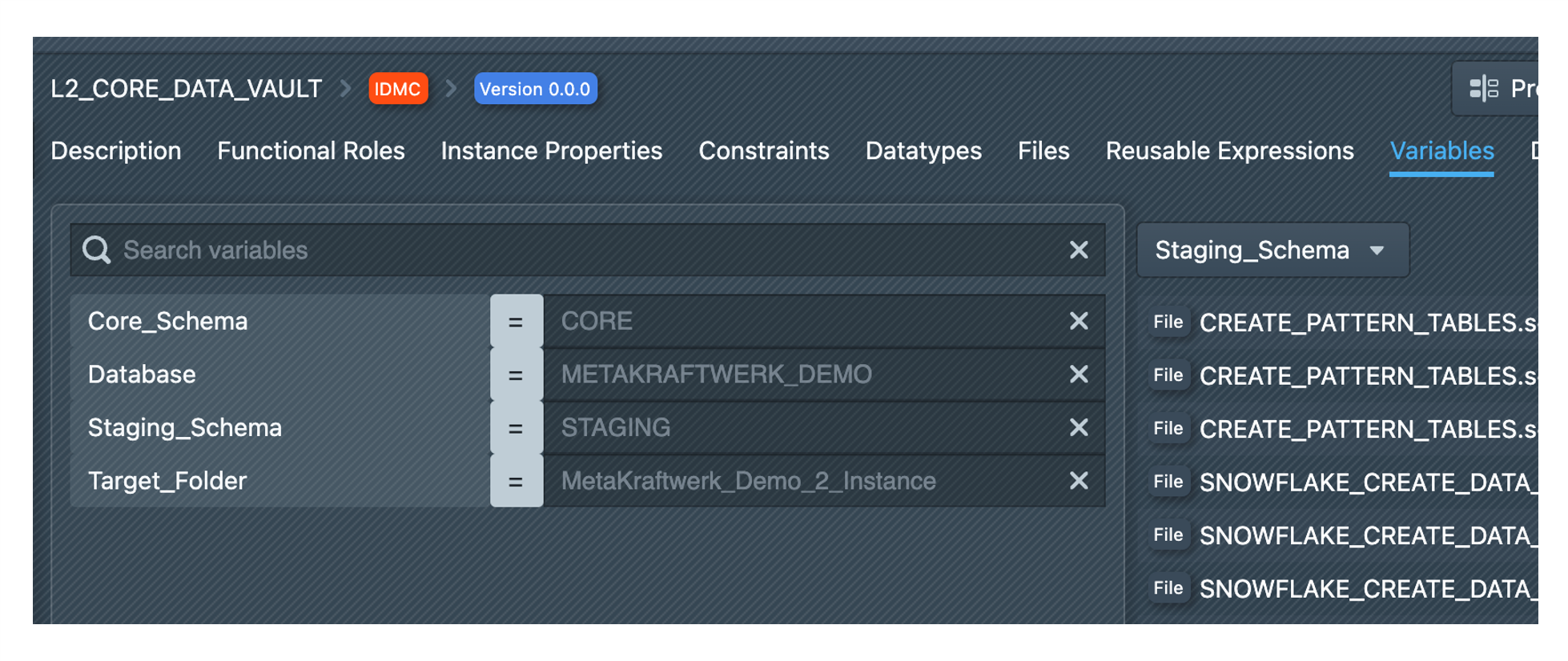The image size is (1568, 661).
Task: Click the chevron after L2_CORE_DATA_VAULT
Action: pos(346,89)
